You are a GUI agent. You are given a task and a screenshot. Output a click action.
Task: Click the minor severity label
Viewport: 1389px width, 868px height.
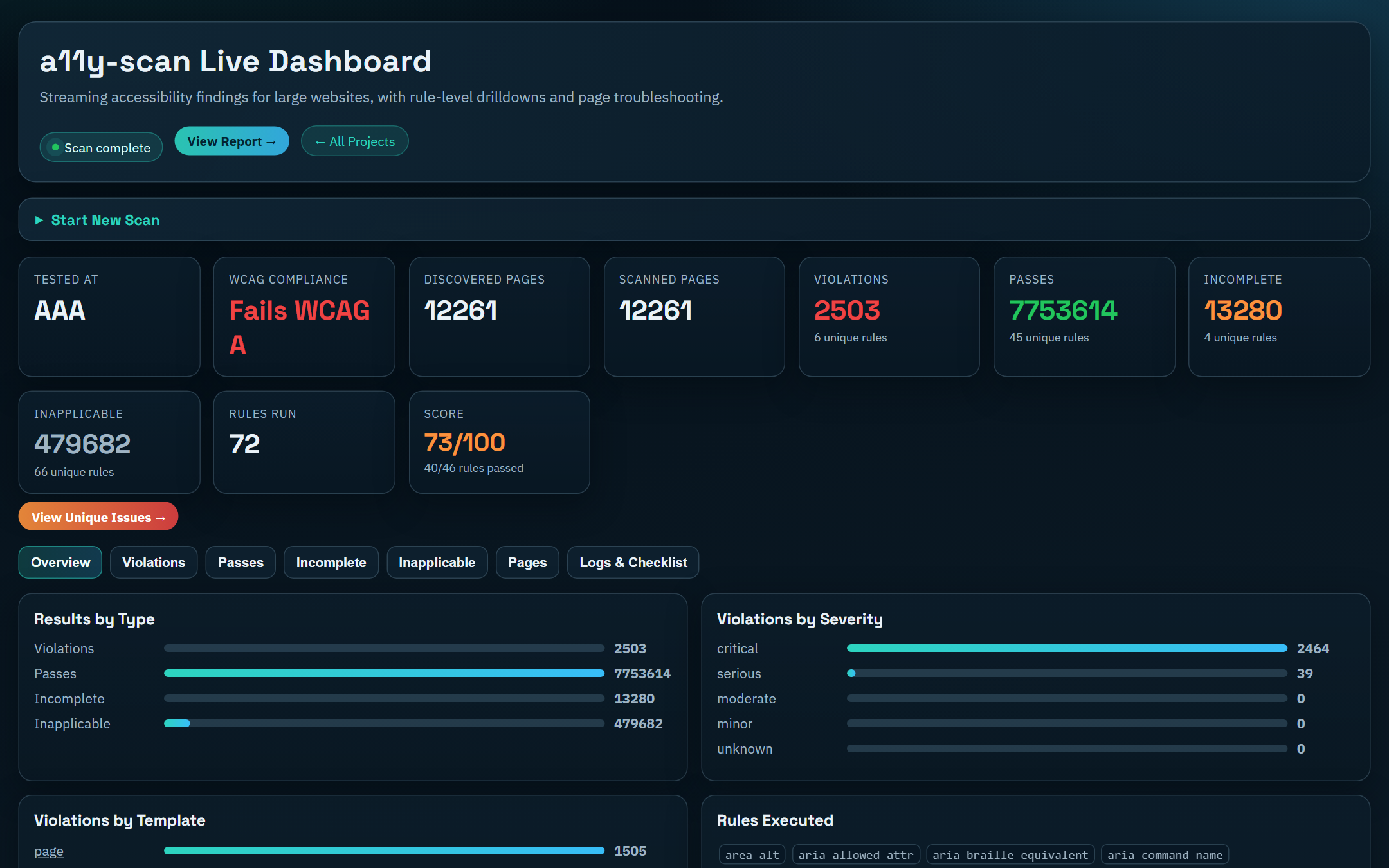point(734,723)
